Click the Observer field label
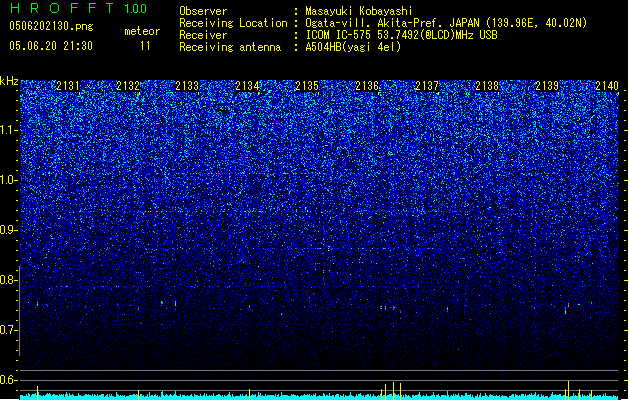The height and width of the screenshot is (400, 629). point(203,11)
